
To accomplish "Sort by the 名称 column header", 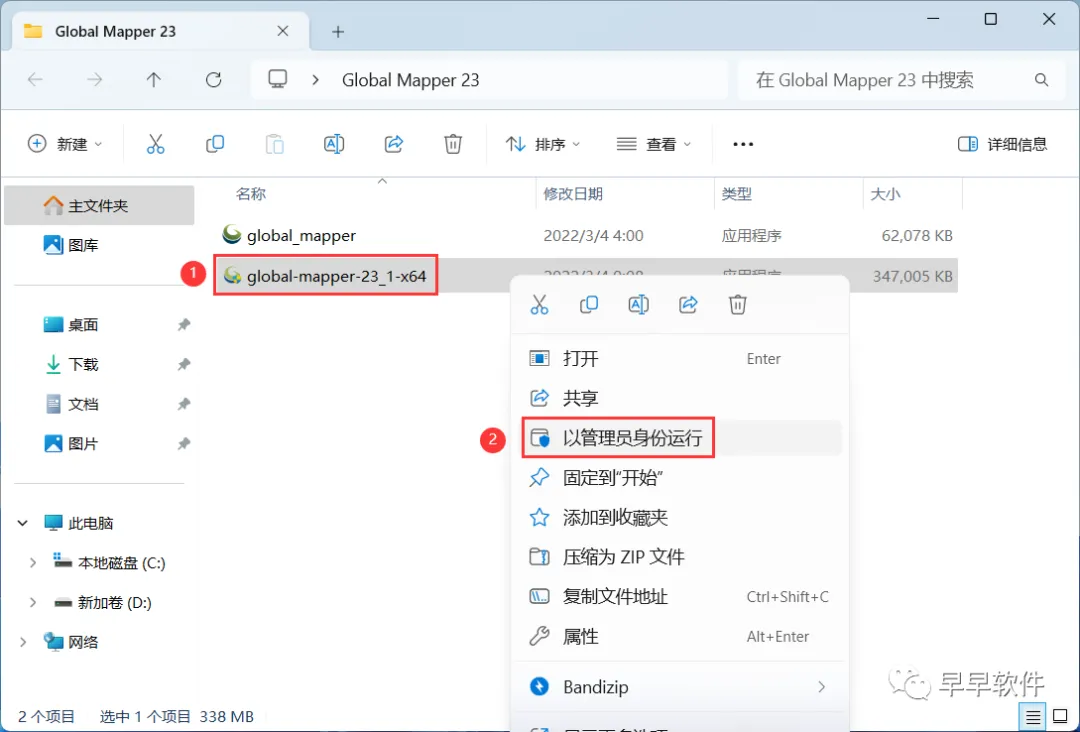I will point(251,194).
